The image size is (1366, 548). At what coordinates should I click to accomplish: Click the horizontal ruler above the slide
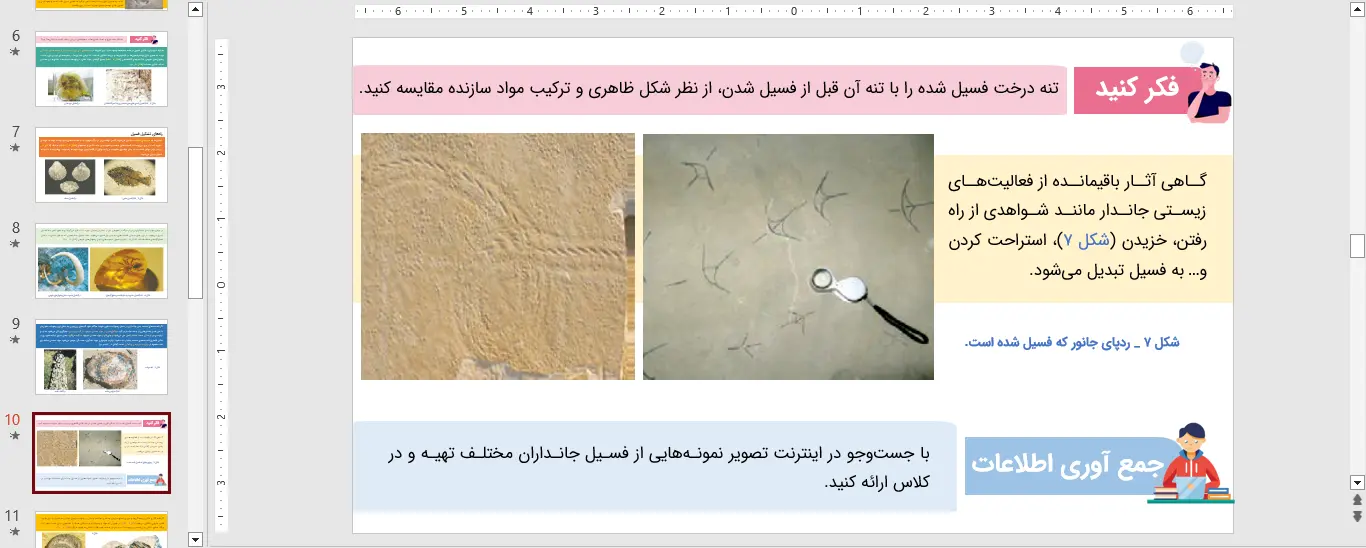[793, 12]
